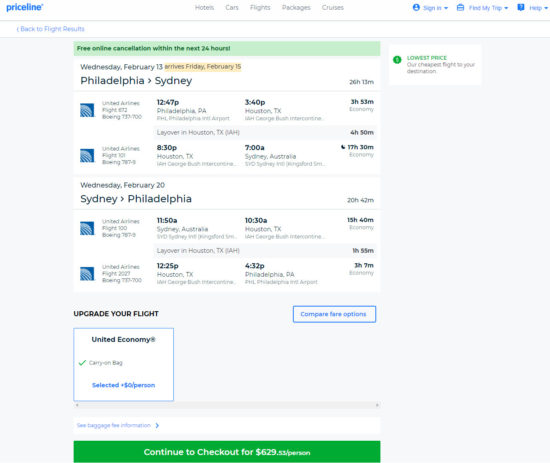Image resolution: width=550 pixels, height=463 pixels.
Task: Open See baggage fee information link
Action: pyautogui.click(x=114, y=425)
